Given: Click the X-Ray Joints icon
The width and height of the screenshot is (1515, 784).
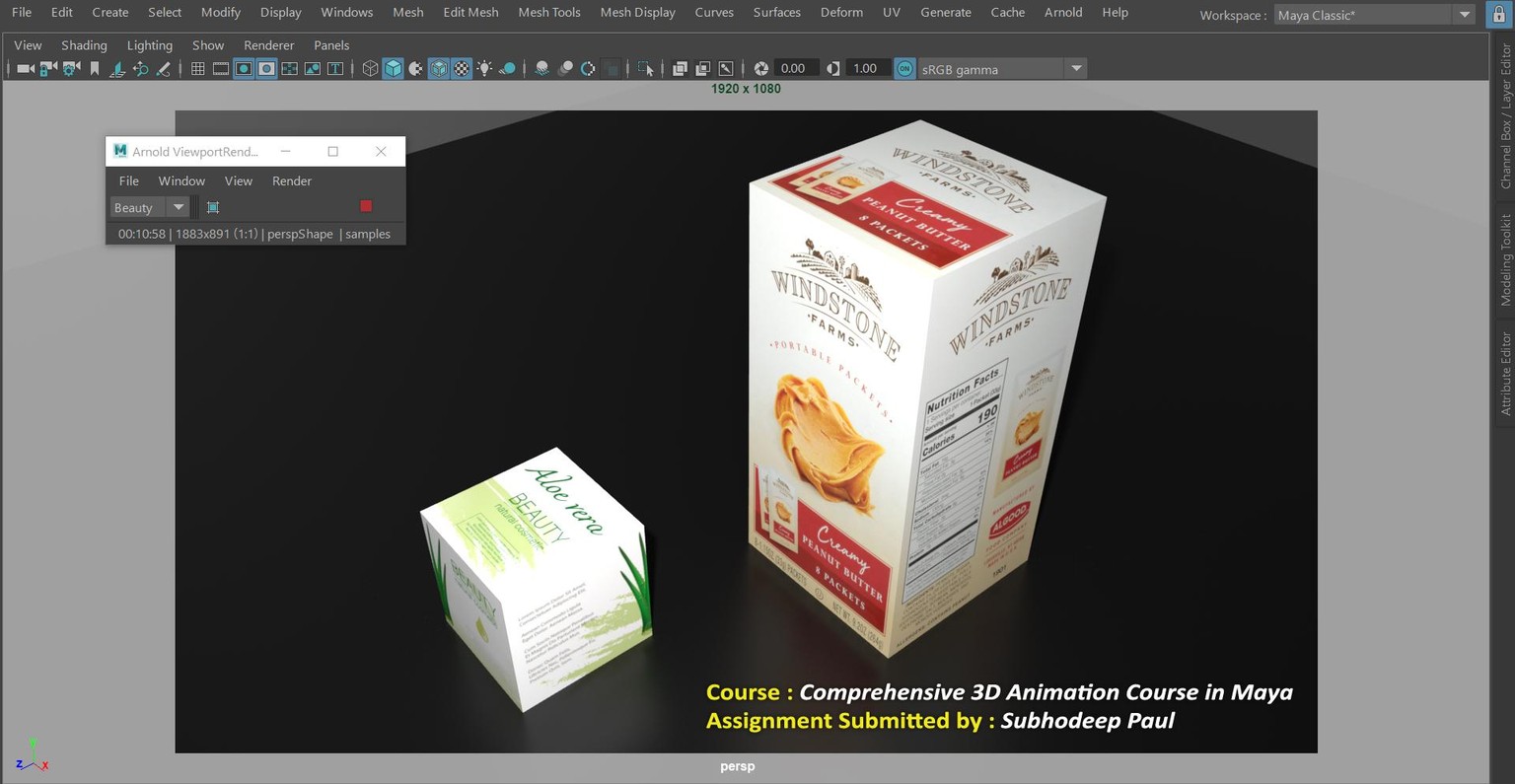Looking at the screenshot, I should [x=726, y=68].
